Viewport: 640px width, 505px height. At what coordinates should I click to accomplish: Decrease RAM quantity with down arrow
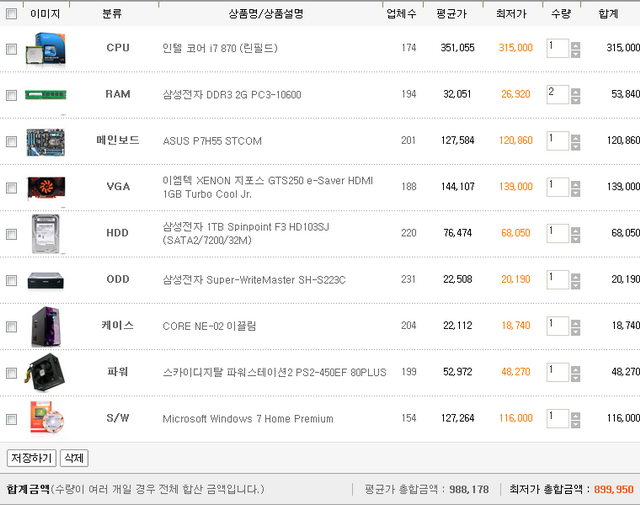click(x=576, y=100)
